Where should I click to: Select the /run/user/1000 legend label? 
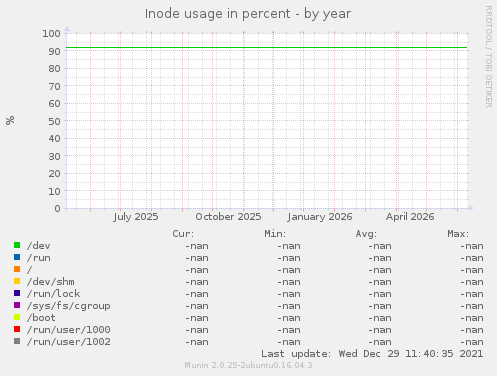pyautogui.click(x=69, y=330)
